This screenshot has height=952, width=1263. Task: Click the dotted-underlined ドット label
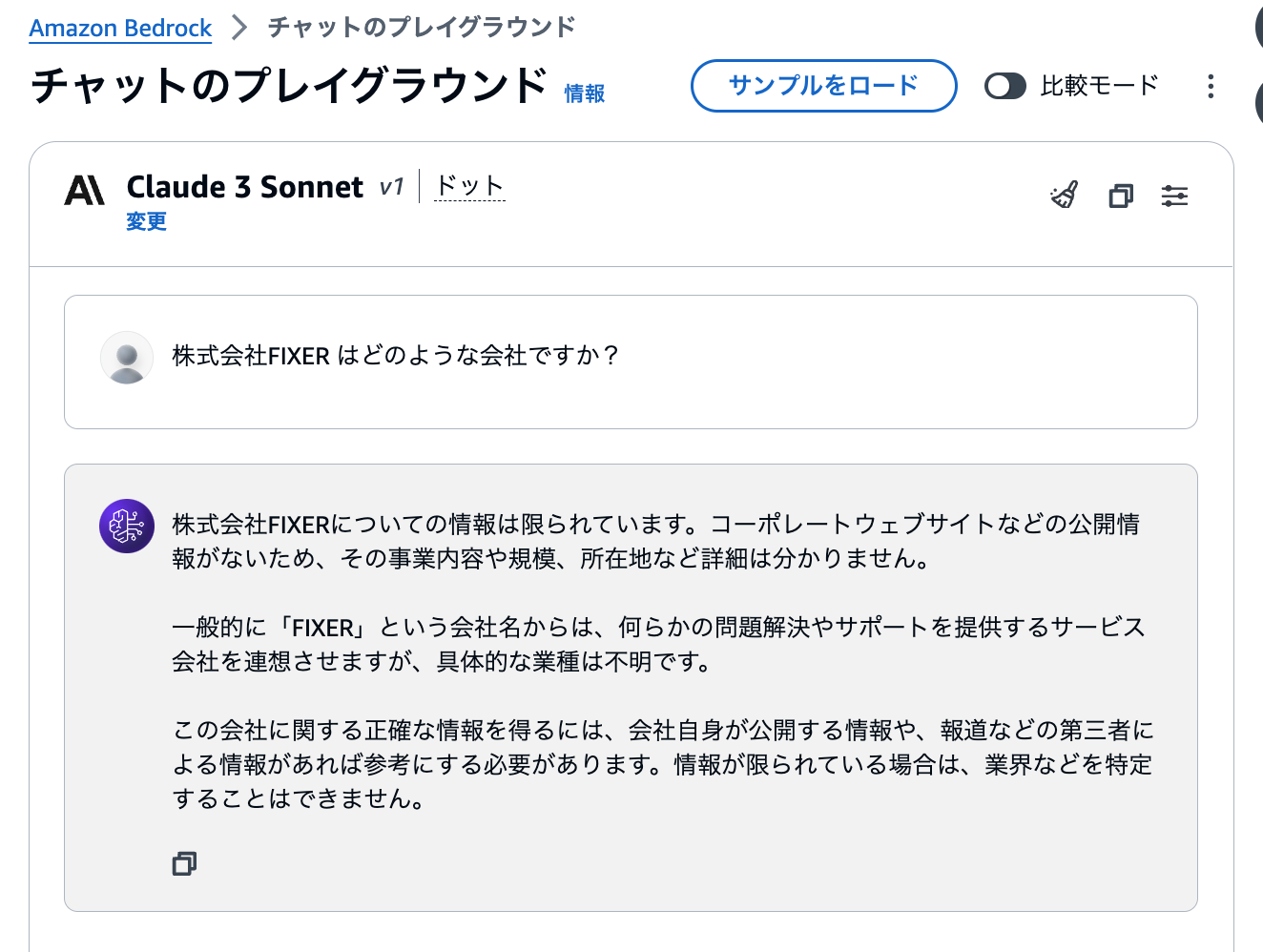click(x=469, y=186)
